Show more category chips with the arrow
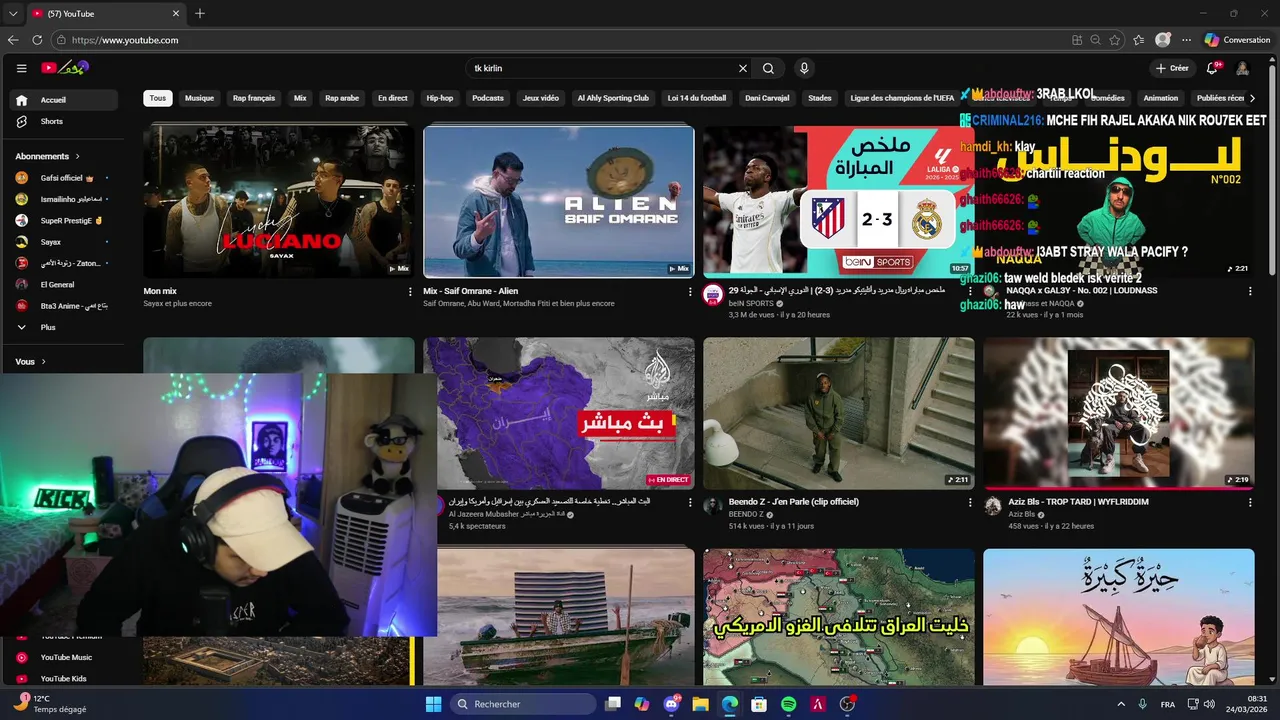Screen dimensions: 1280x720 pos(1252,98)
